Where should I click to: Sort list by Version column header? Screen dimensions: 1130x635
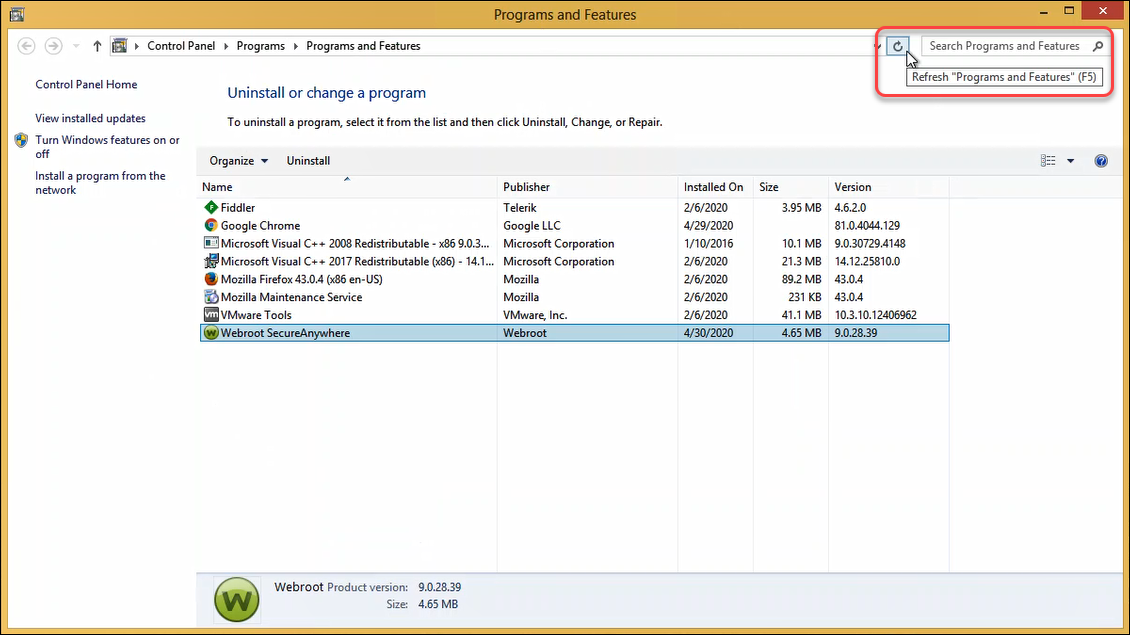(x=889, y=187)
